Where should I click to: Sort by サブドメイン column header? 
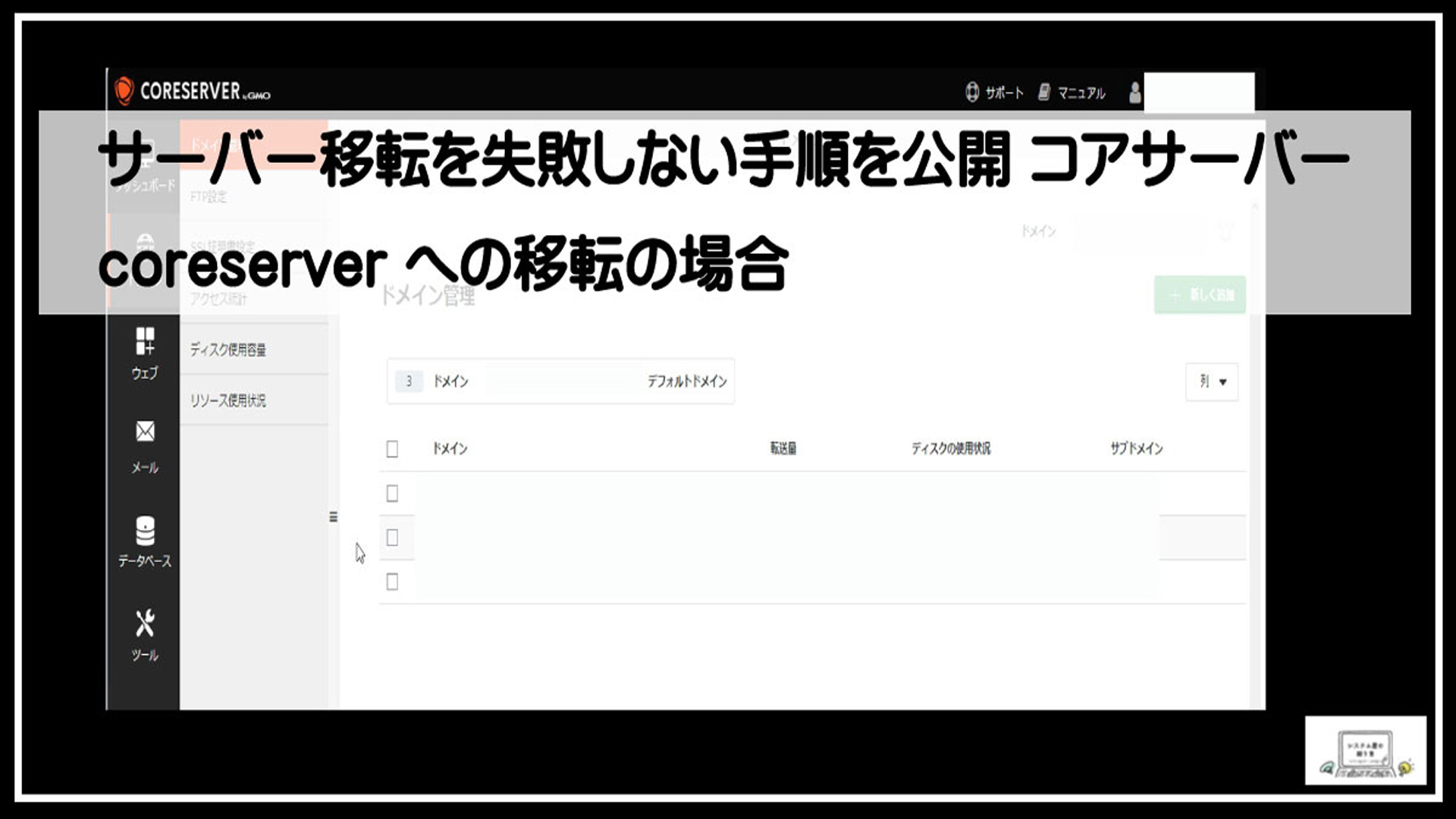tap(1136, 449)
